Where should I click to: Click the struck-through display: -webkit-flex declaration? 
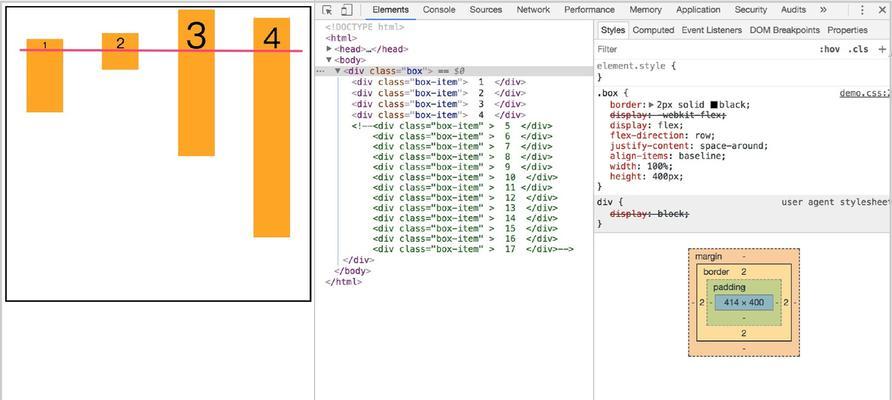coord(668,115)
